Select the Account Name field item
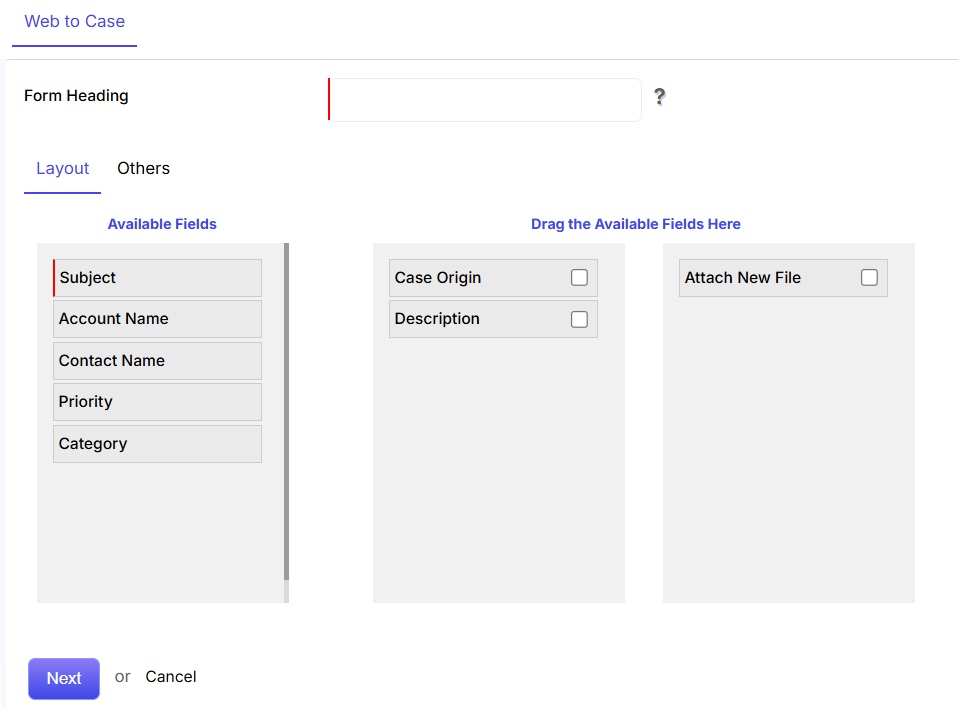 click(x=158, y=318)
